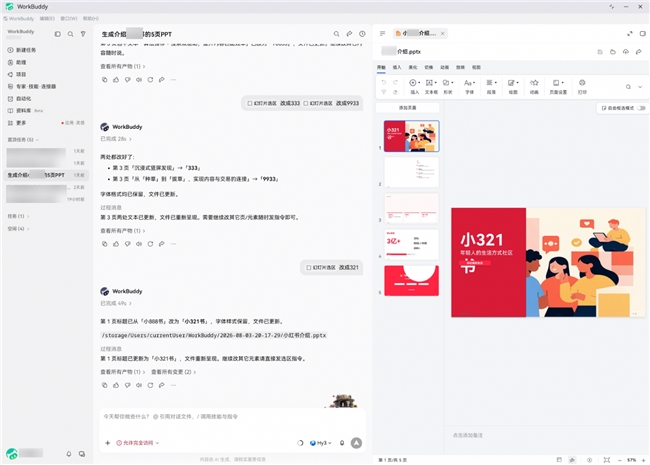
Task: Click the undo arrow in the slide toolbar
Action: [384, 82]
